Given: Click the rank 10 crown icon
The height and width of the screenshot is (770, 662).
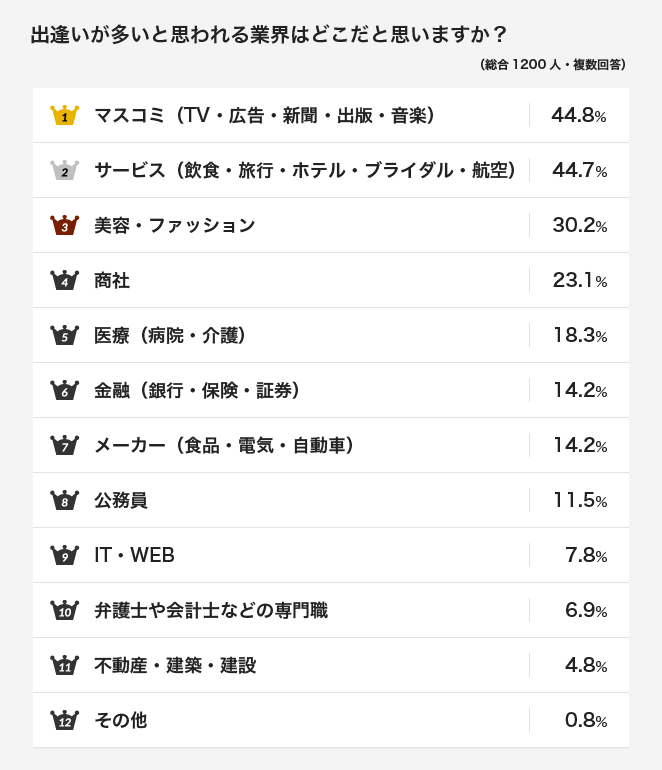Looking at the screenshot, I should (x=64, y=610).
